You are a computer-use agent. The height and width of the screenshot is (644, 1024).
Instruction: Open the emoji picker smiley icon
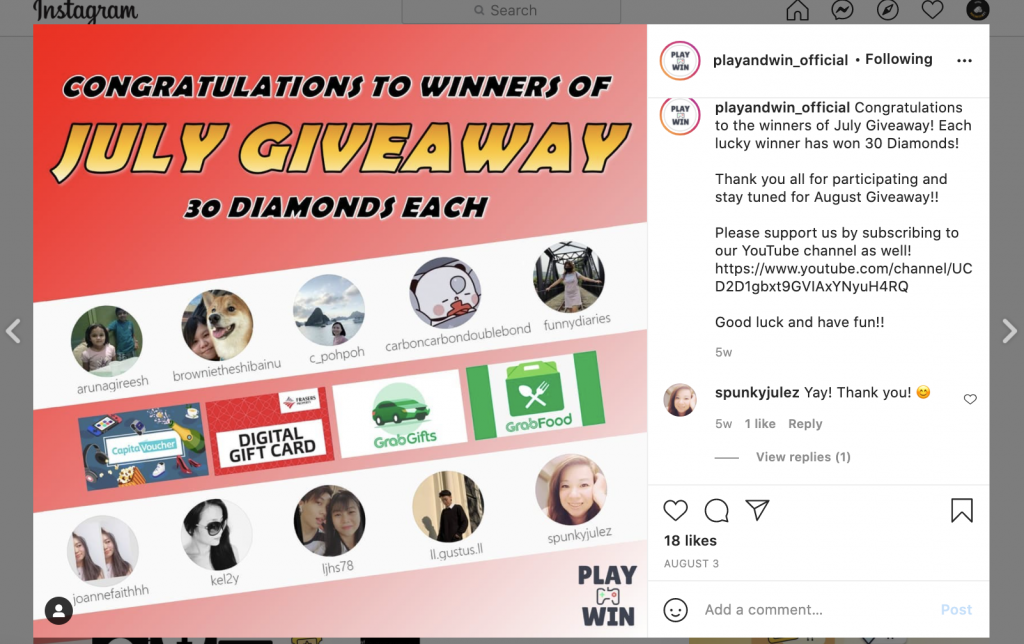(675, 609)
